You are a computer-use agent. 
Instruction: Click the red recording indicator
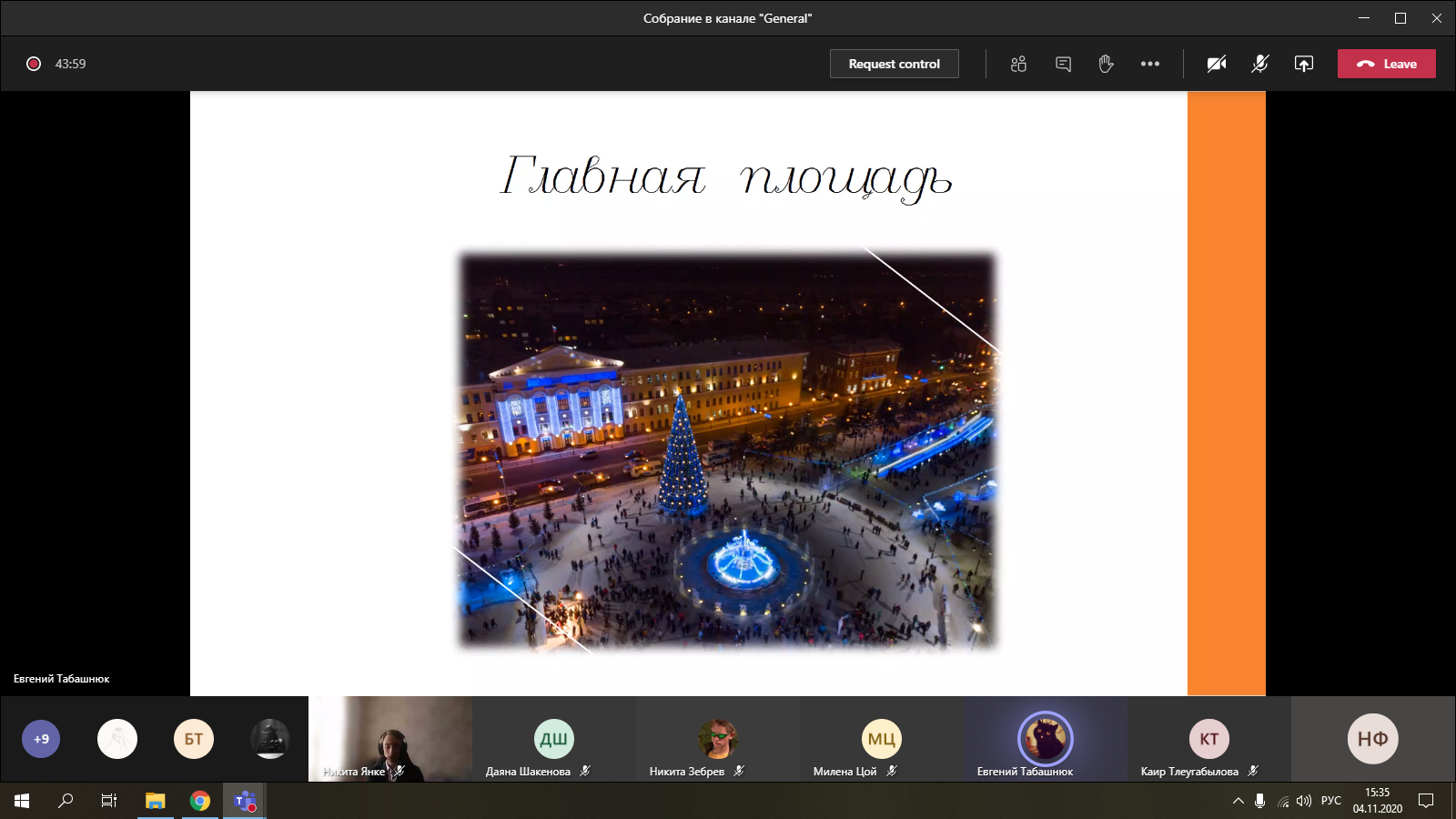pos(34,64)
